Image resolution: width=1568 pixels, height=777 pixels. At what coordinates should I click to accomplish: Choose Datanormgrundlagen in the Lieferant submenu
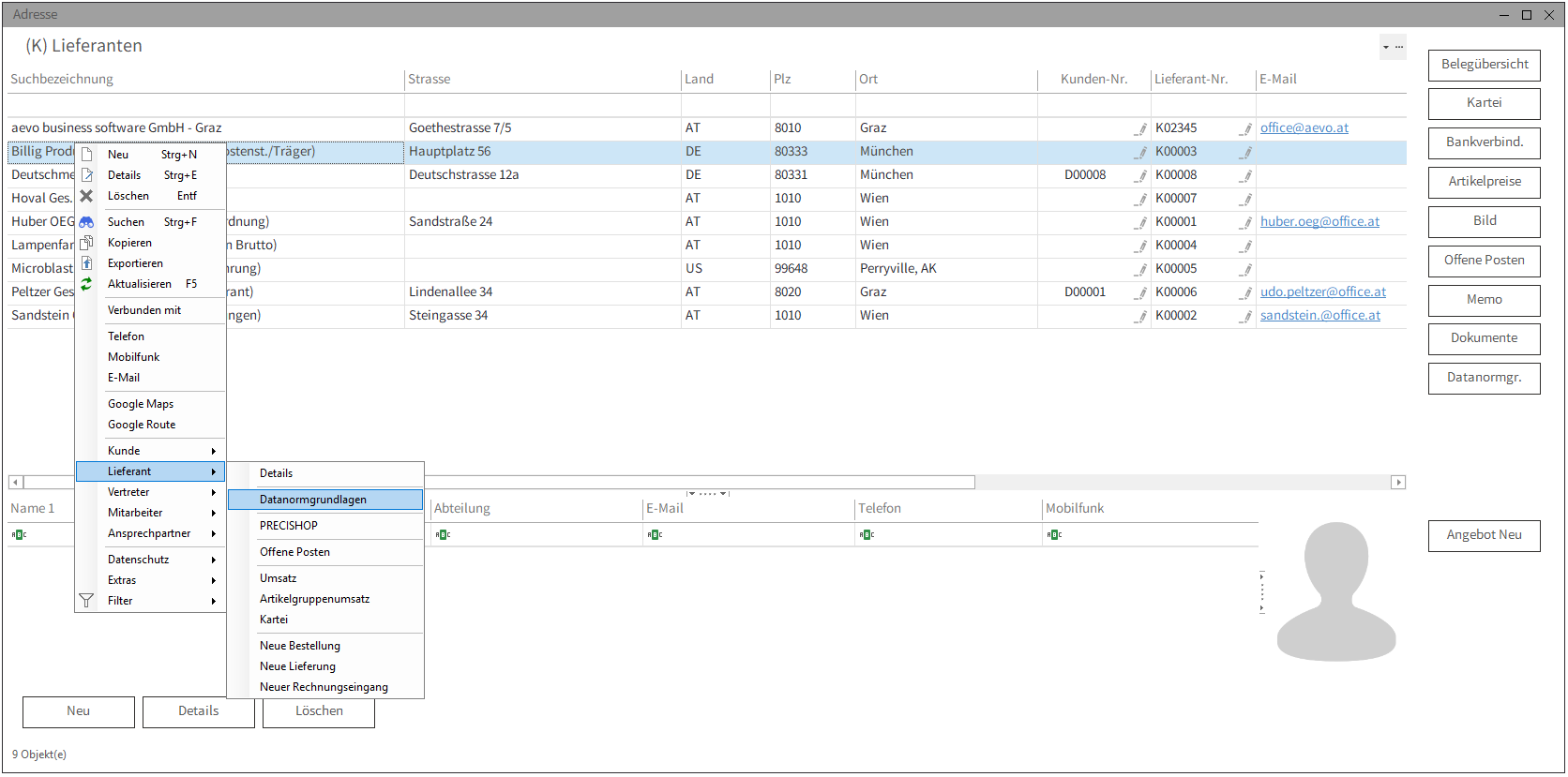click(x=325, y=500)
